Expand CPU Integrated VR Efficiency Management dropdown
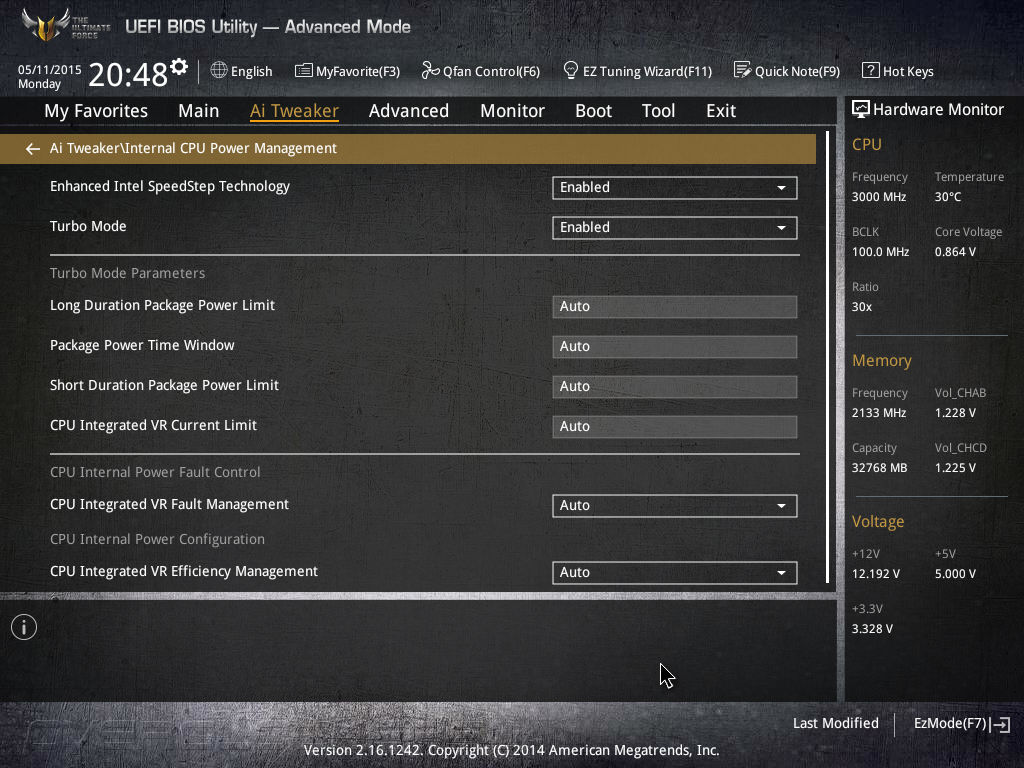Image resolution: width=1024 pixels, height=768 pixels. pyautogui.click(x=674, y=573)
